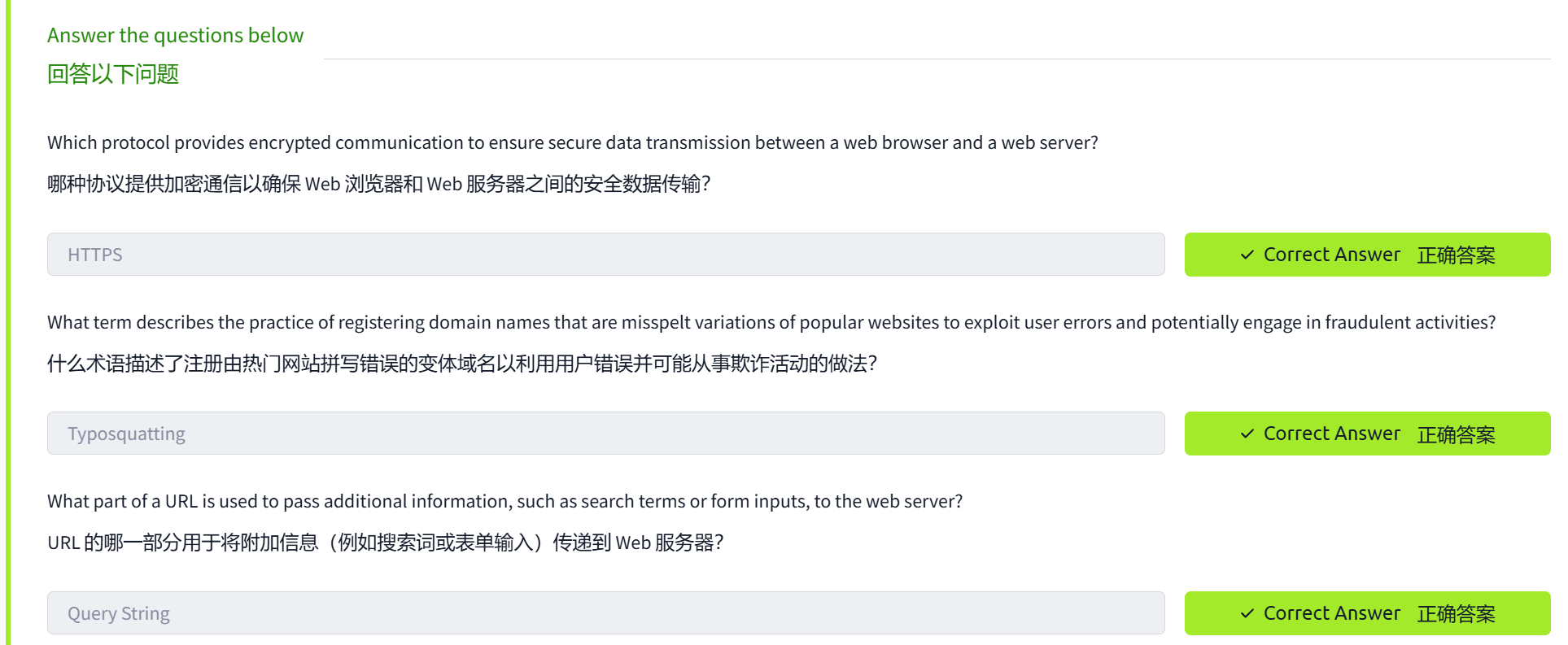Select the Query String answer box
Screen dimensions: 1568x645
[605, 613]
